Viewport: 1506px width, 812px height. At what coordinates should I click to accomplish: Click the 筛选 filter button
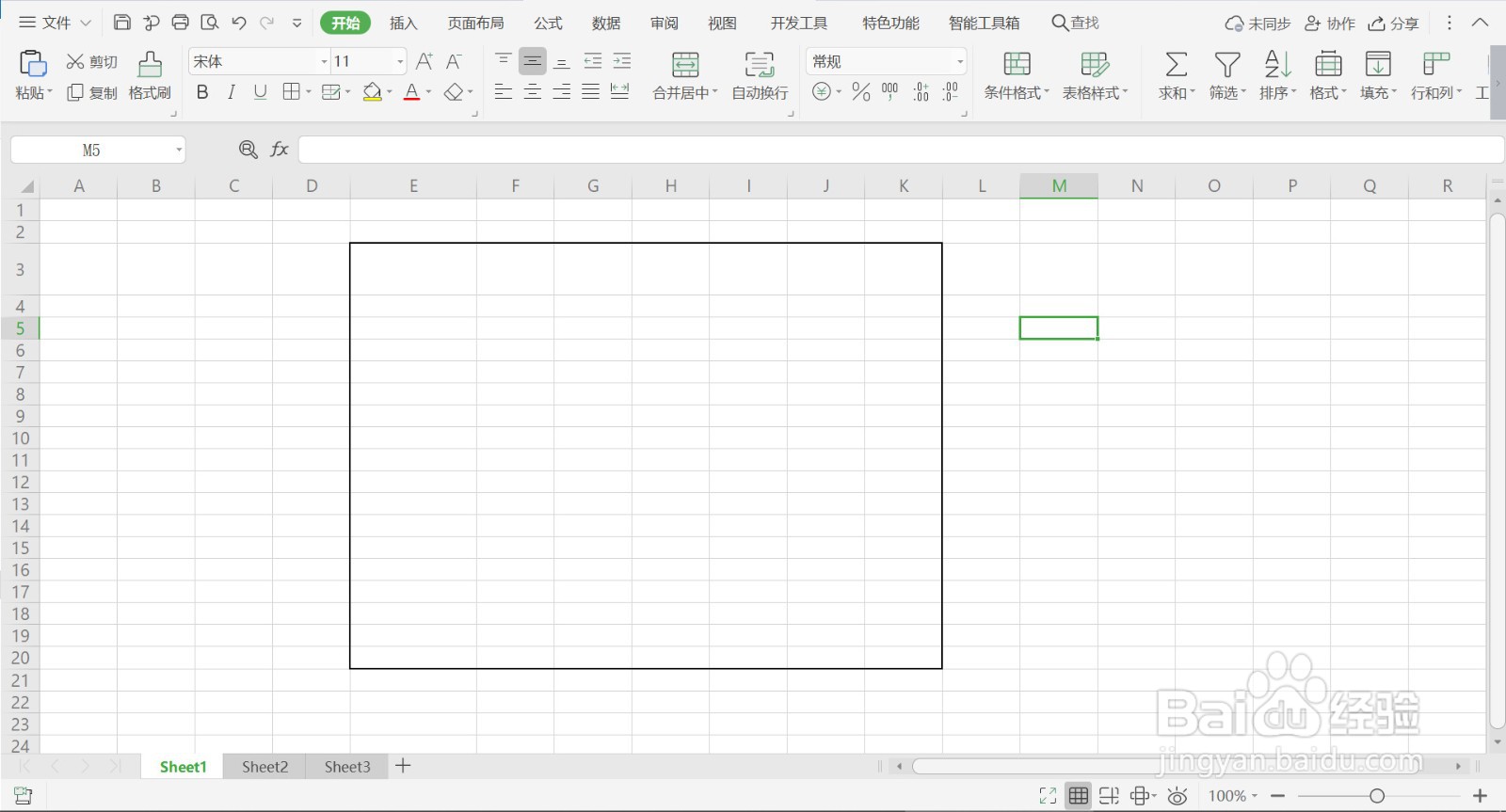click(1227, 76)
